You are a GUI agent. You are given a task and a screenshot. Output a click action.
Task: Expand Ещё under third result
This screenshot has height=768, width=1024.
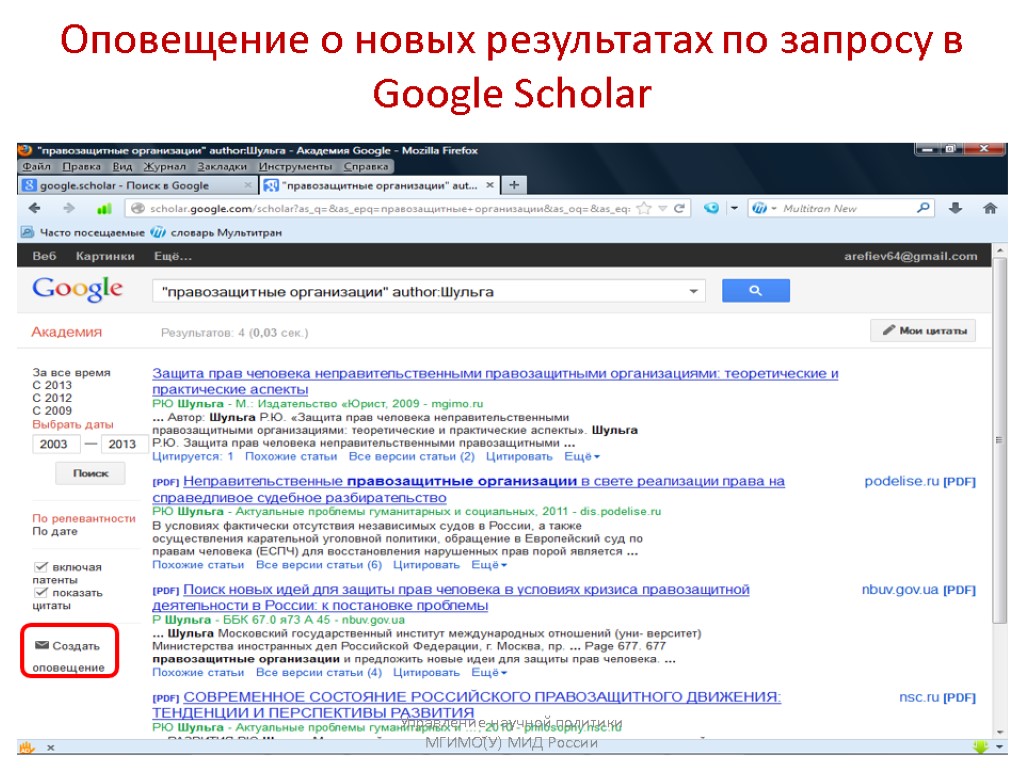click(x=489, y=672)
